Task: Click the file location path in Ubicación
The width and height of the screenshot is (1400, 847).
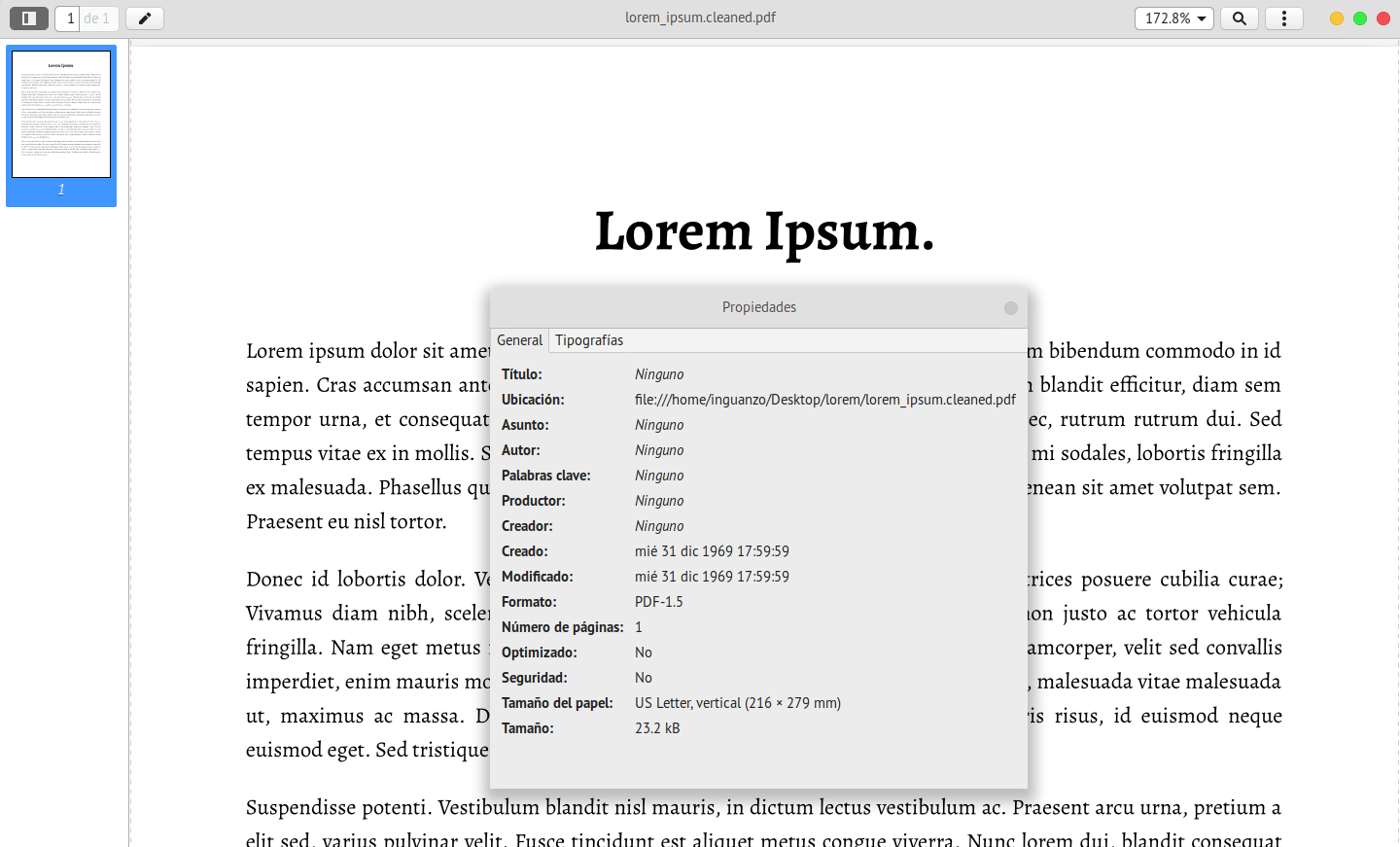Action: [x=824, y=400]
